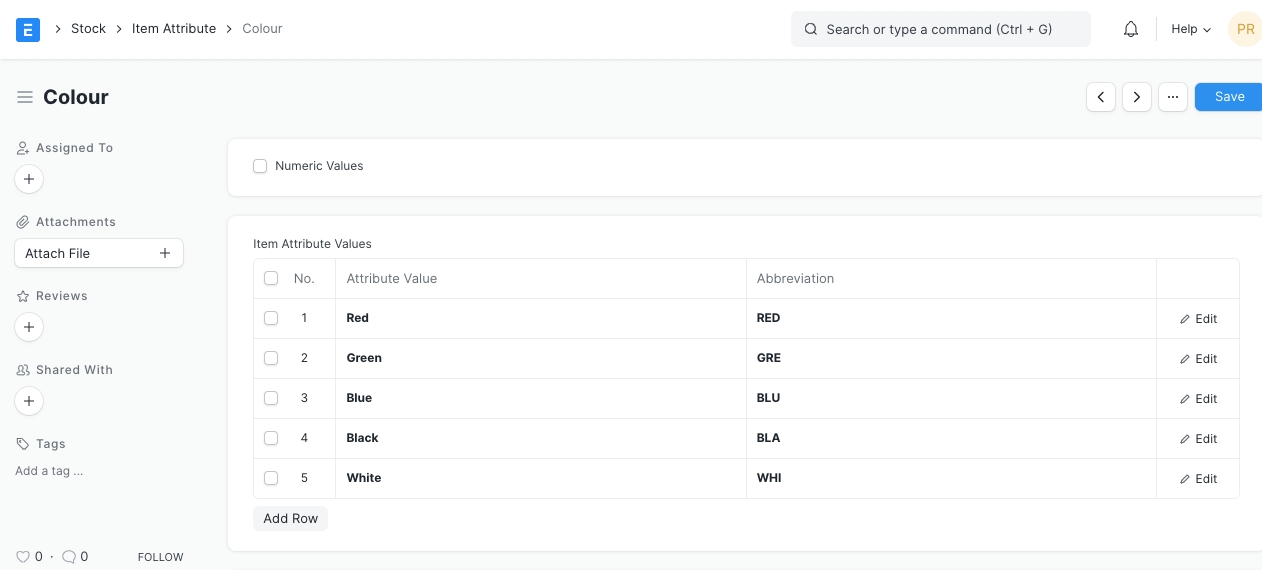Toggle the sidebar hamburger menu icon
The height and width of the screenshot is (570, 1262).
point(25,97)
